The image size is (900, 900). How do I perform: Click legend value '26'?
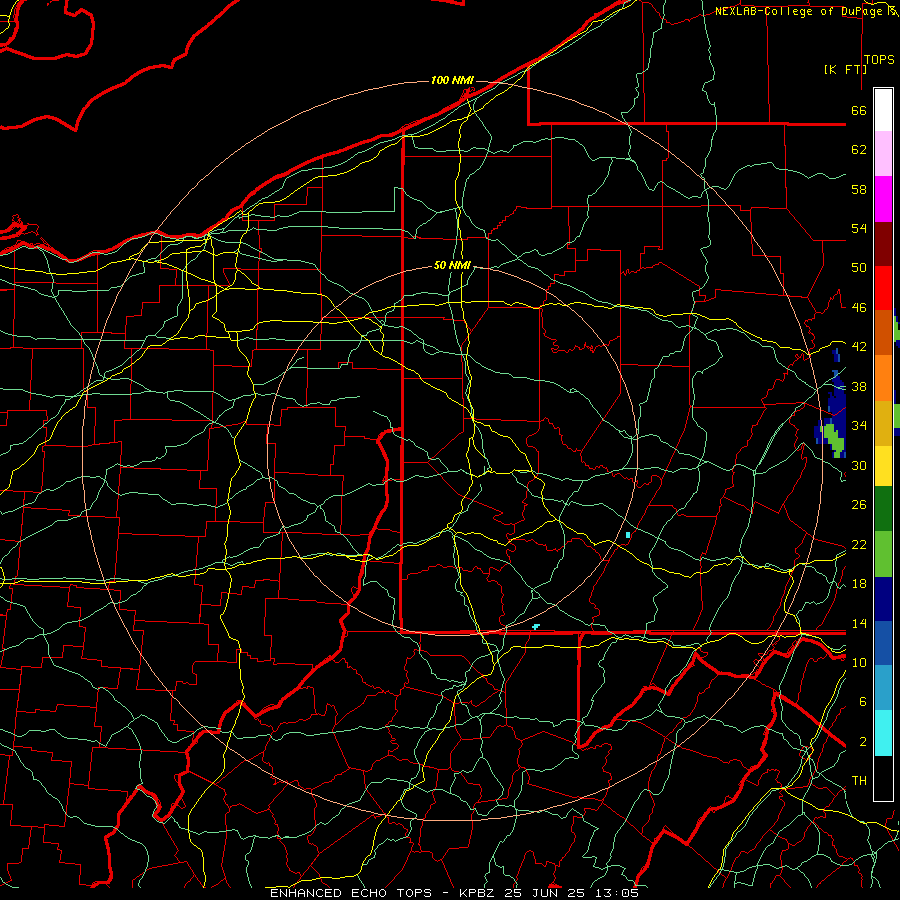[x=859, y=505]
